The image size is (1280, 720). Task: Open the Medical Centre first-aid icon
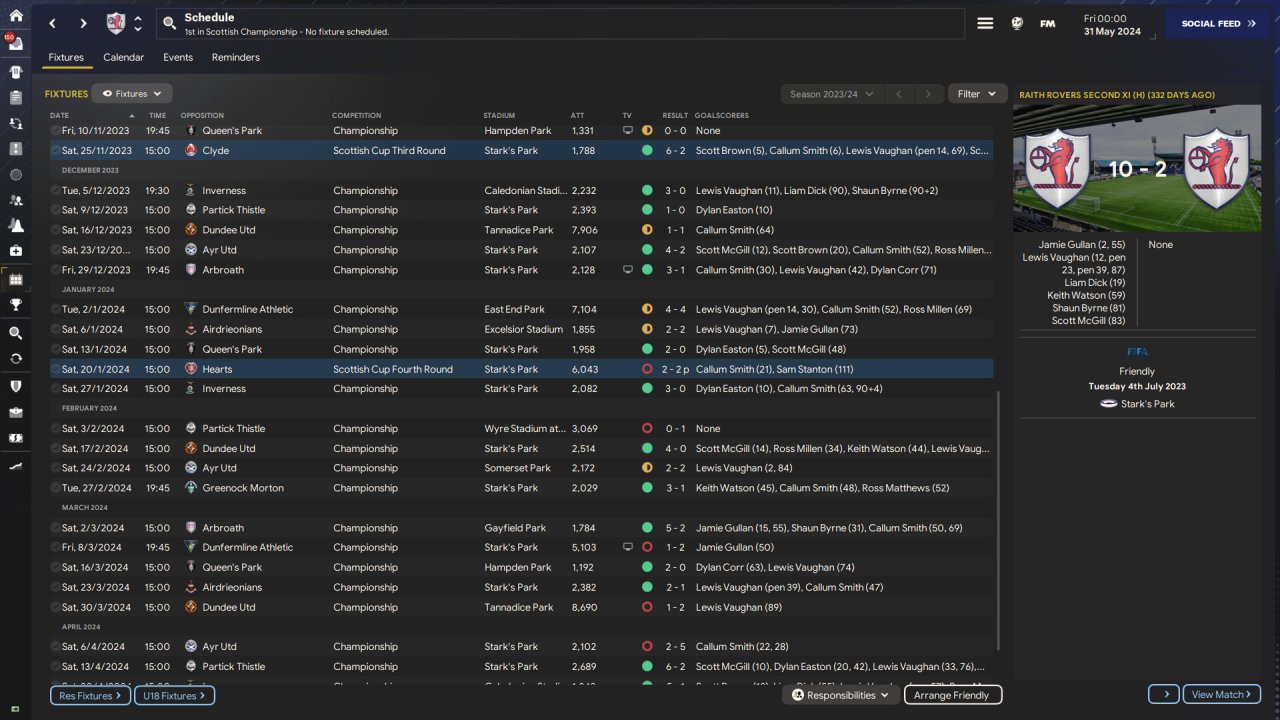click(15, 251)
